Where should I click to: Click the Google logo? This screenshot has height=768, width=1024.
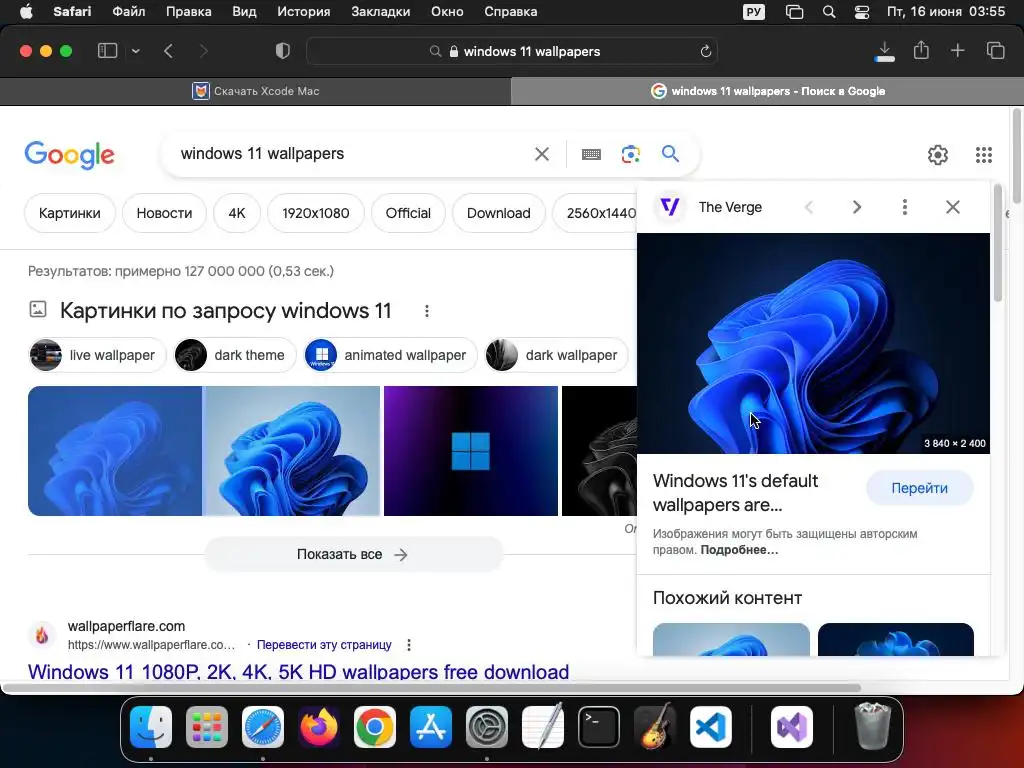coord(69,155)
